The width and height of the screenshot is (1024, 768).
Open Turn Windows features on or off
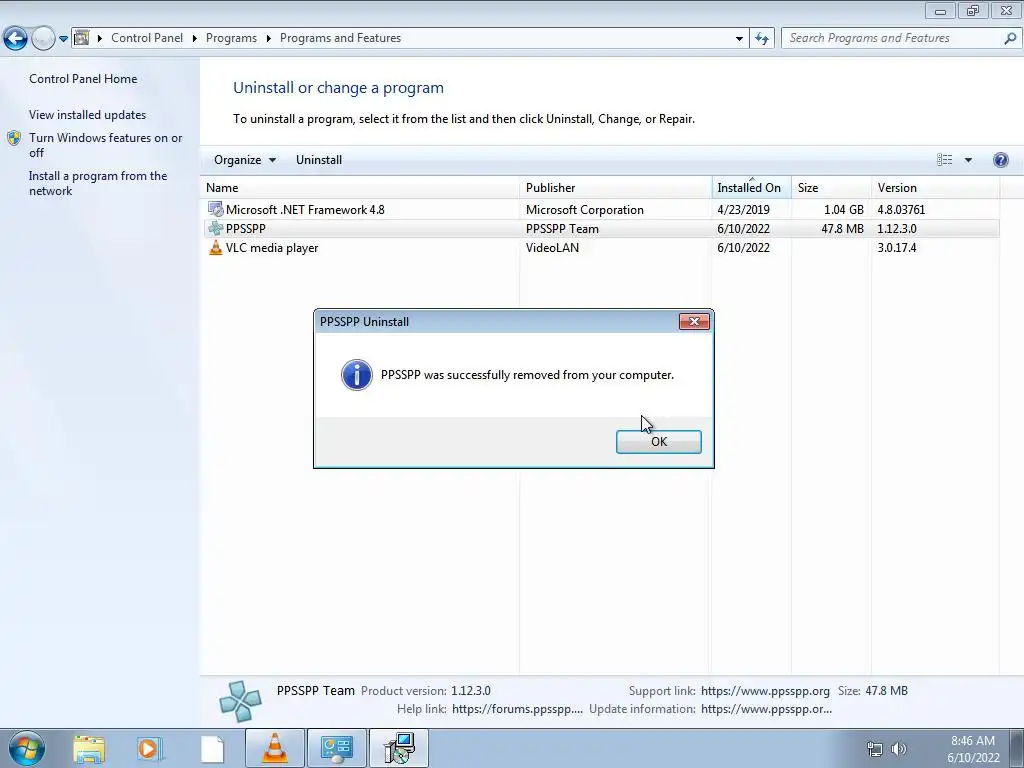[x=105, y=145]
